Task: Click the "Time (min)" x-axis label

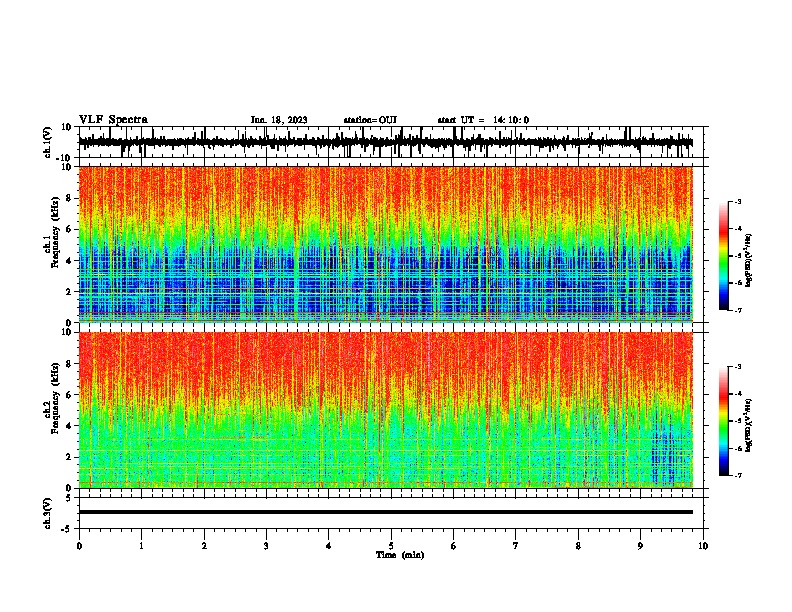Action: pos(400,555)
